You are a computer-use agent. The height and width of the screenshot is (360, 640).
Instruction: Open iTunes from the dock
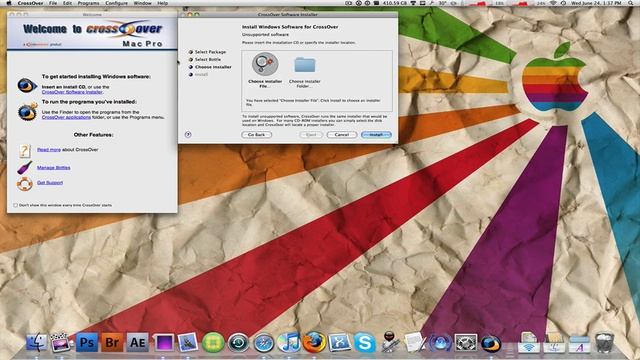289,342
